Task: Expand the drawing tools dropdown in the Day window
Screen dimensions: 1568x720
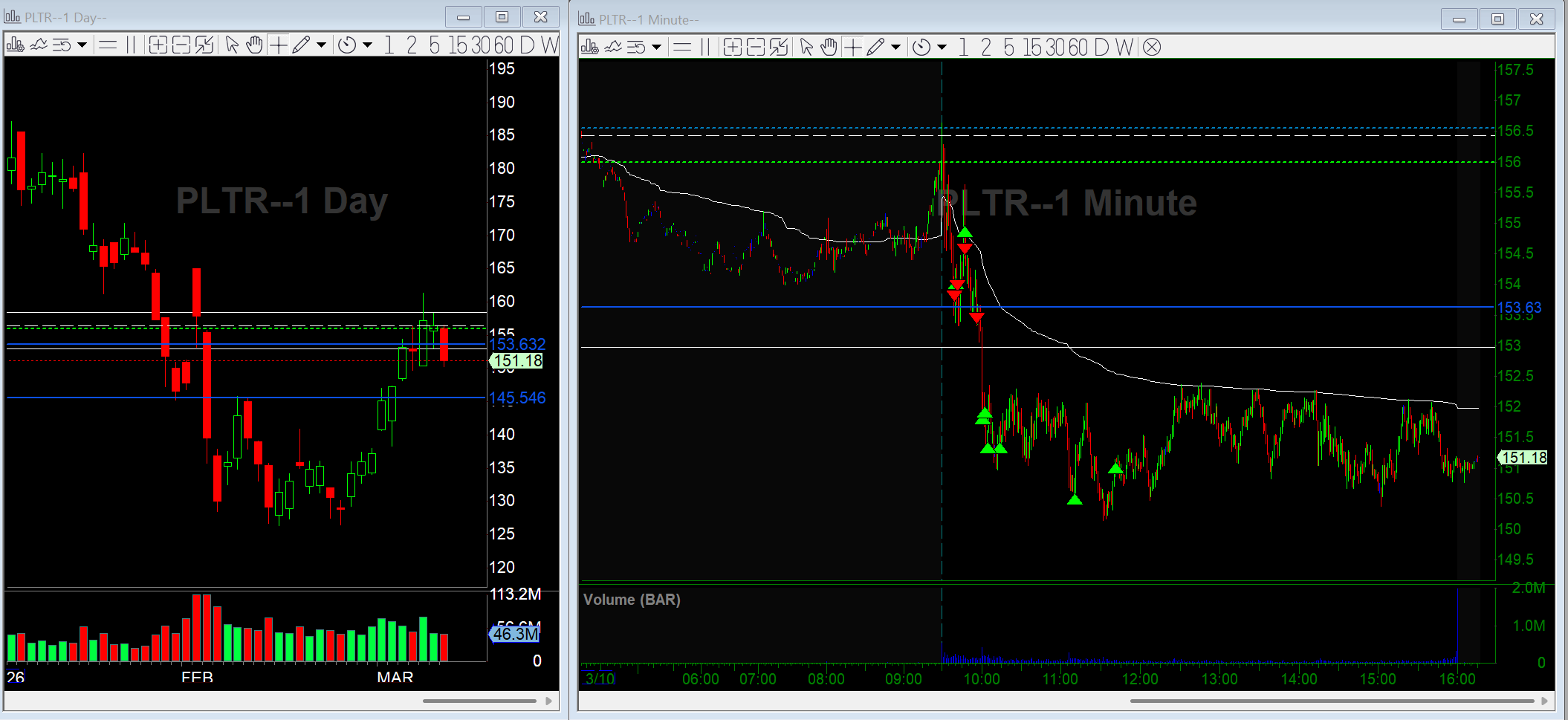Action: click(x=321, y=45)
